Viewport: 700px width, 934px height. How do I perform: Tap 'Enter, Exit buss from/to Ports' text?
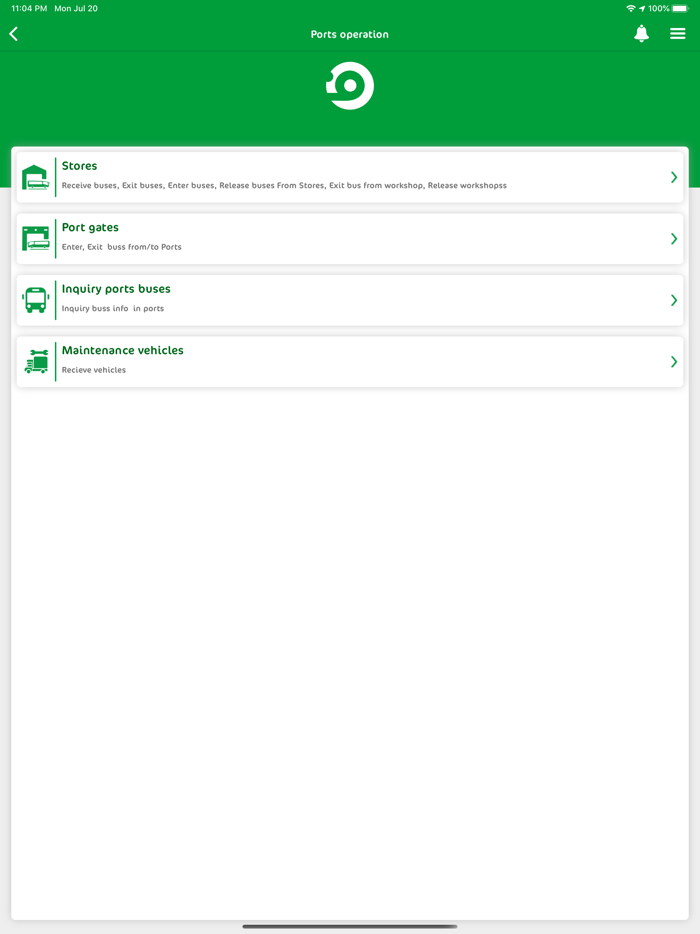pos(122,247)
